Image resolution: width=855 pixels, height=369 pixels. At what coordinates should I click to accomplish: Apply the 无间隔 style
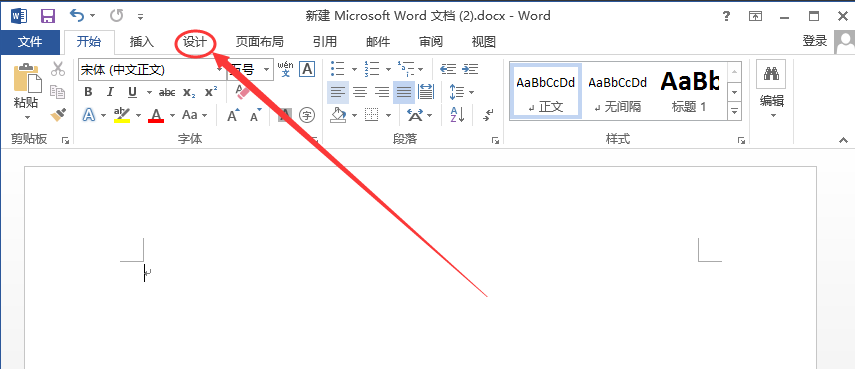[x=617, y=90]
